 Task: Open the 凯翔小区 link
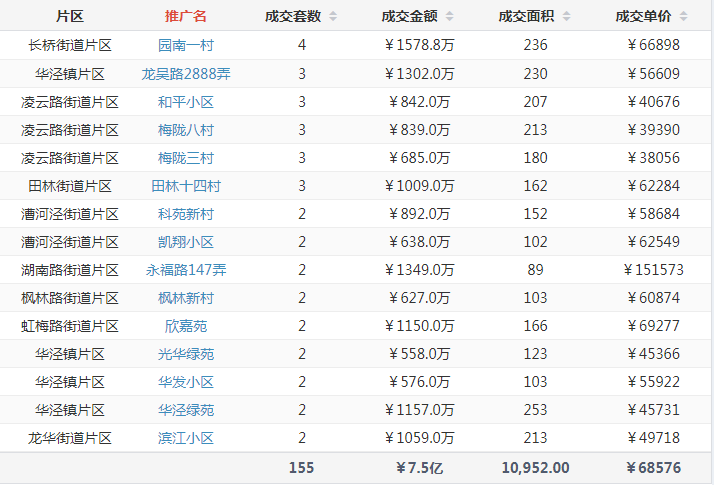(186, 242)
